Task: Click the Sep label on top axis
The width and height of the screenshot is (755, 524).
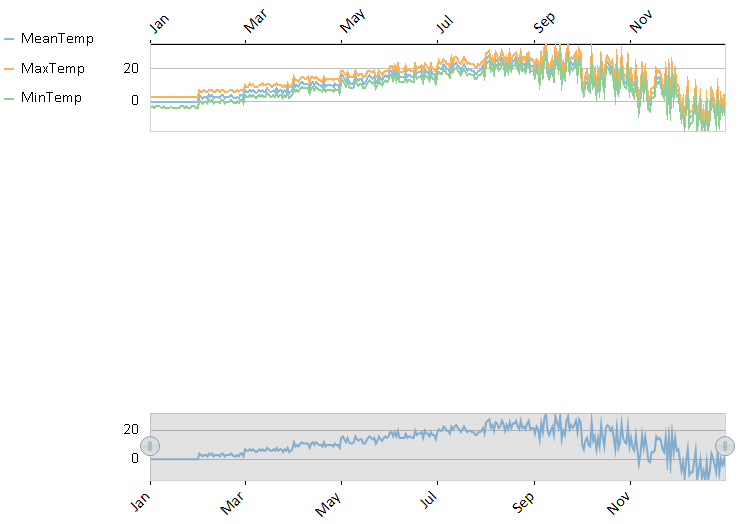Action: click(x=543, y=25)
